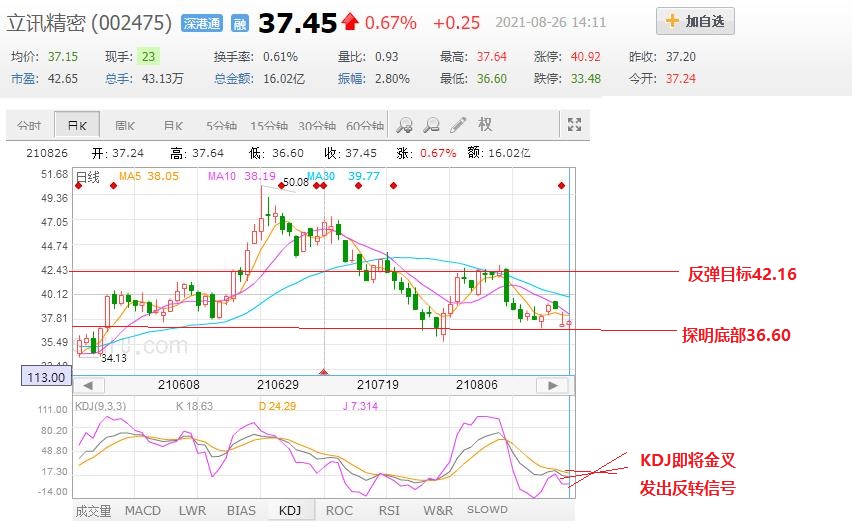Click the current price 37.45
This screenshot has height=530, width=852.
pos(297,23)
